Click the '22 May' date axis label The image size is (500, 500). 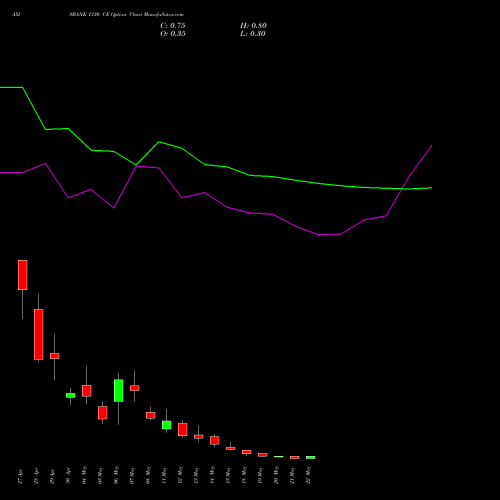coord(308,475)
